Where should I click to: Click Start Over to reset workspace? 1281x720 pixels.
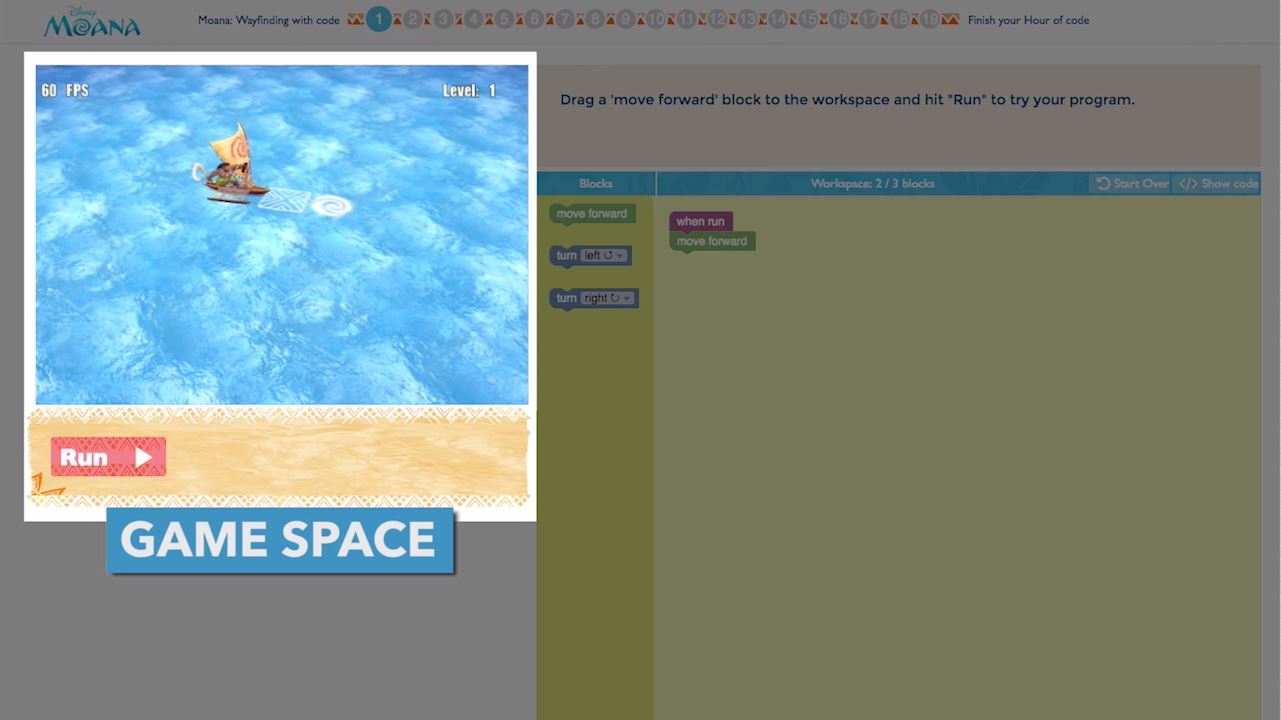click(1132, 184)
